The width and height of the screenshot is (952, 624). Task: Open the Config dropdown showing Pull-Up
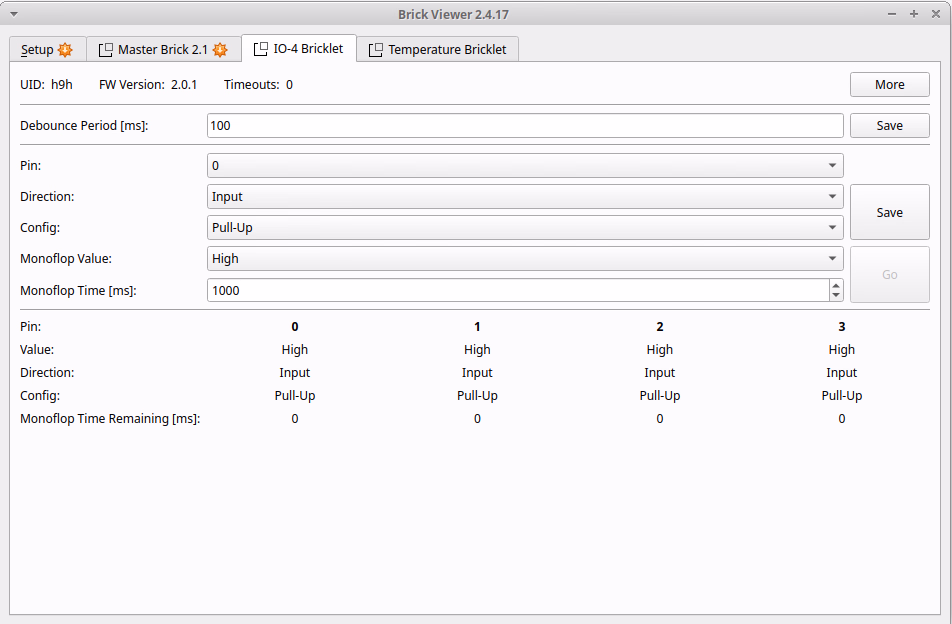point(525,228)
